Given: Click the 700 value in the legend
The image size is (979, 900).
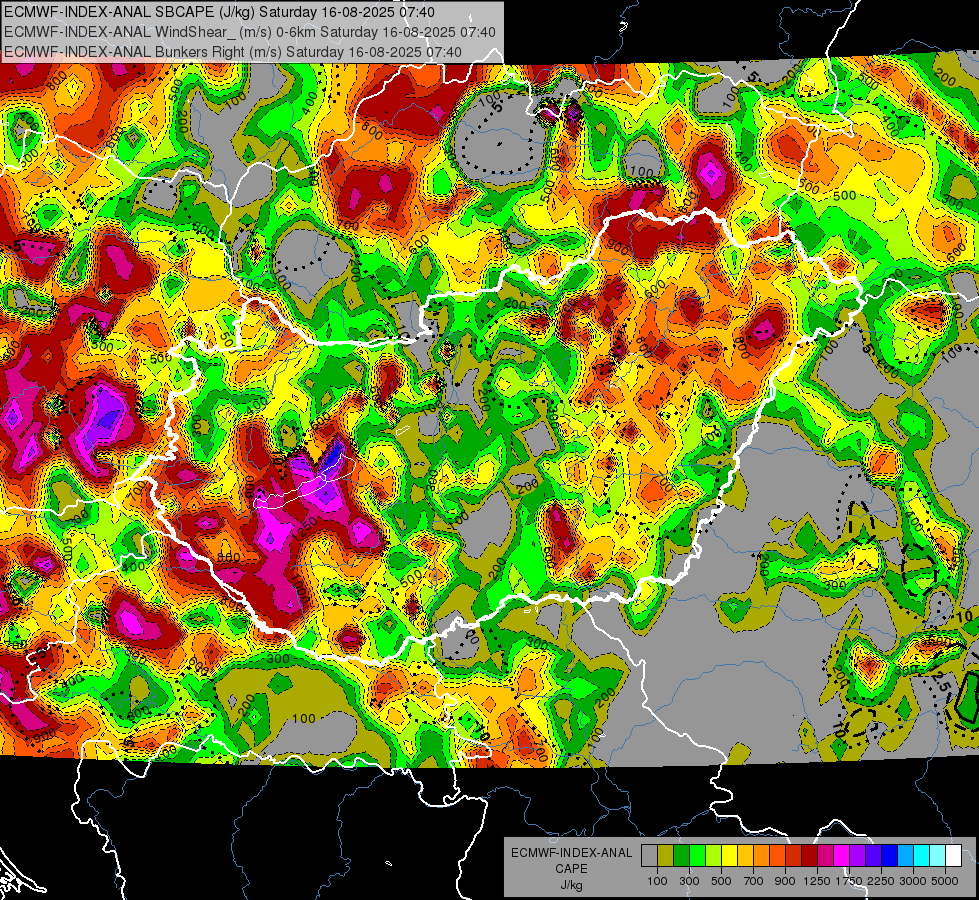Looking at the screenshot, I should point(754,881).
